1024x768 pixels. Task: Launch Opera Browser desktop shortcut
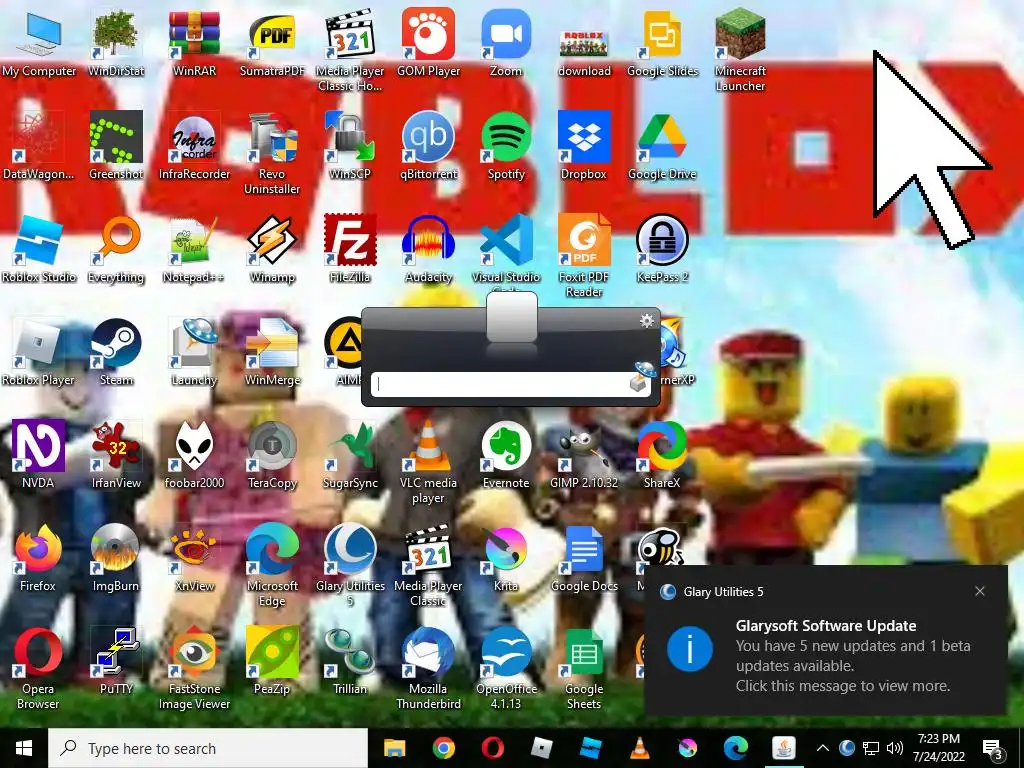coord(39,669)
